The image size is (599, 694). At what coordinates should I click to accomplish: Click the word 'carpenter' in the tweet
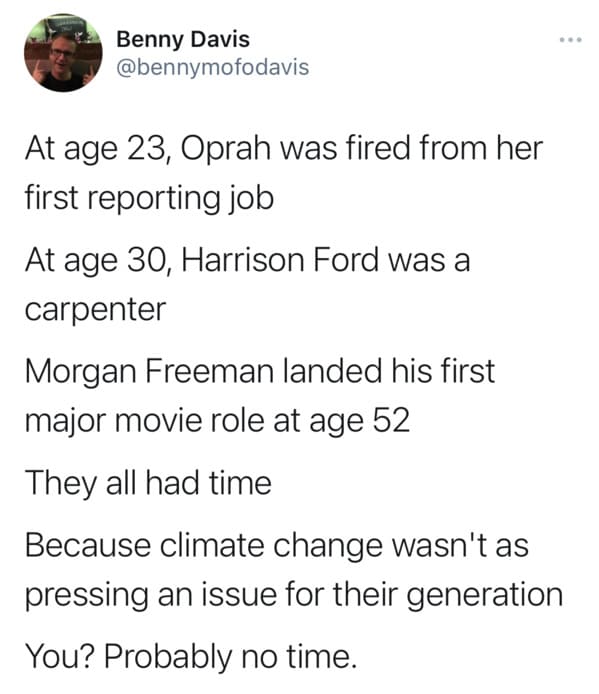click(x=95, y=310)
